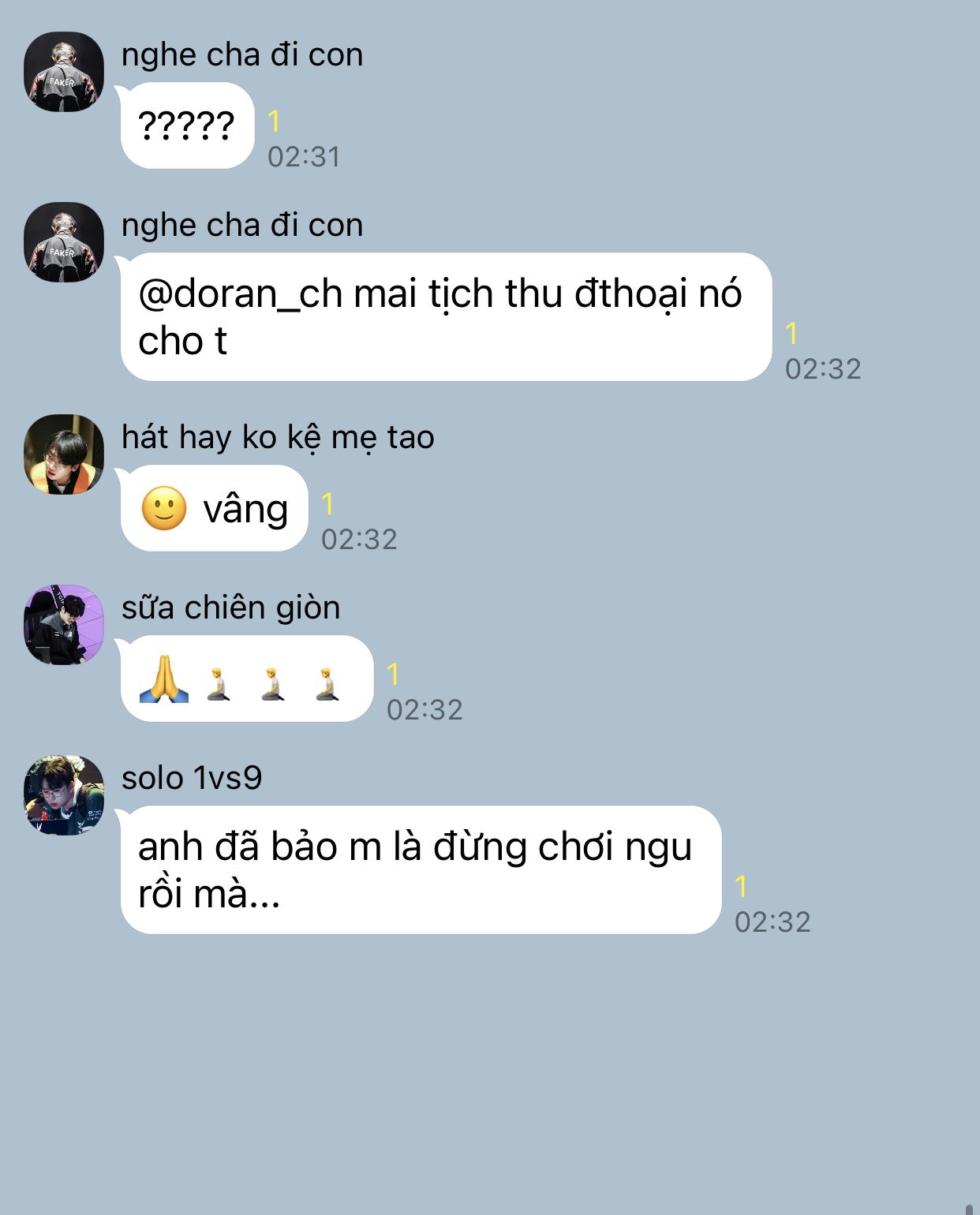Open sender name "hát hay ko kệ mẹ tao"
Image resolution: width=980 pixels, height=1215 pixels.
tap(278, 438)
